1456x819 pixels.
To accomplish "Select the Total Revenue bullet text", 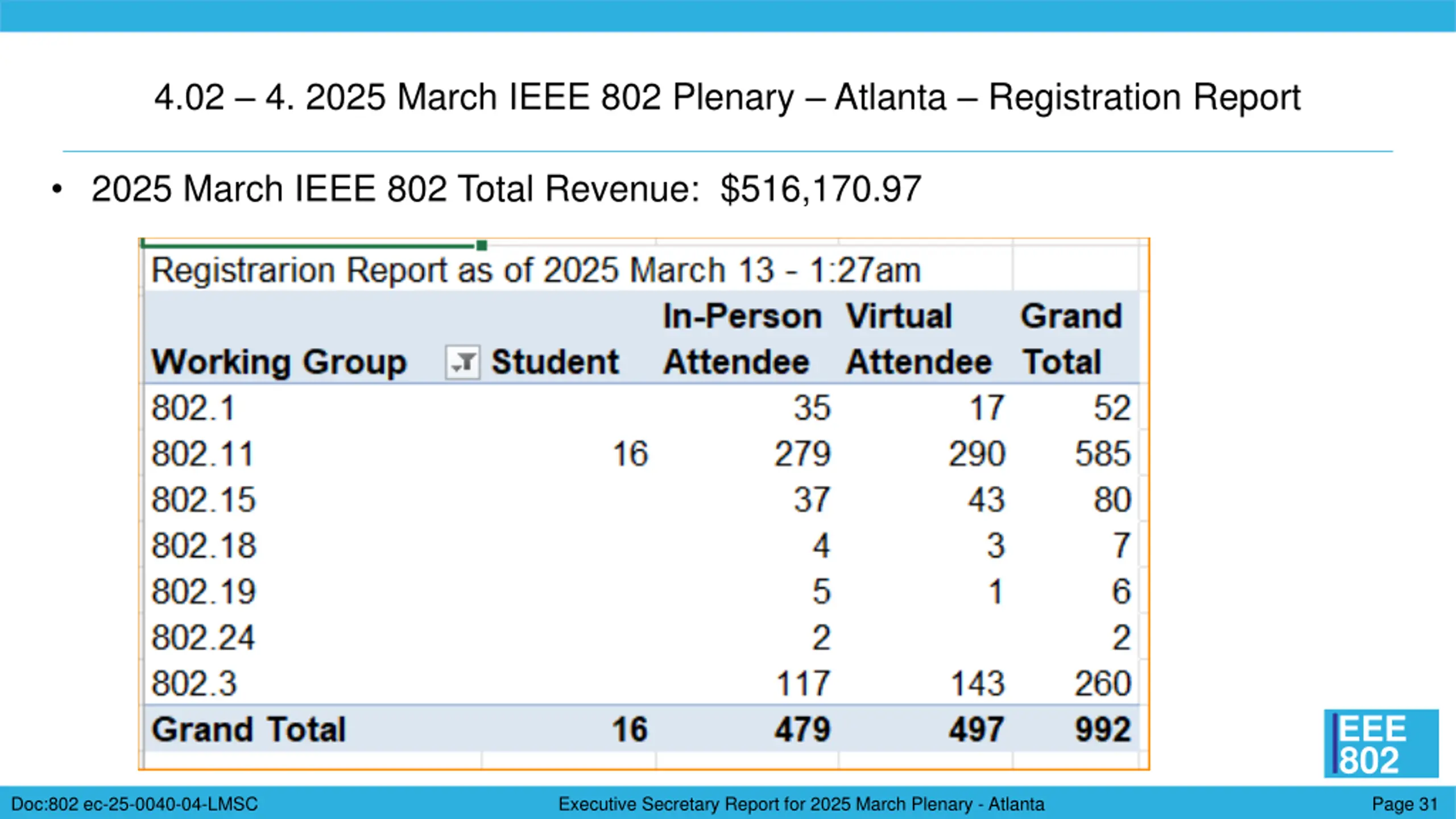I will pyautogui.click(x=506, y=189).
